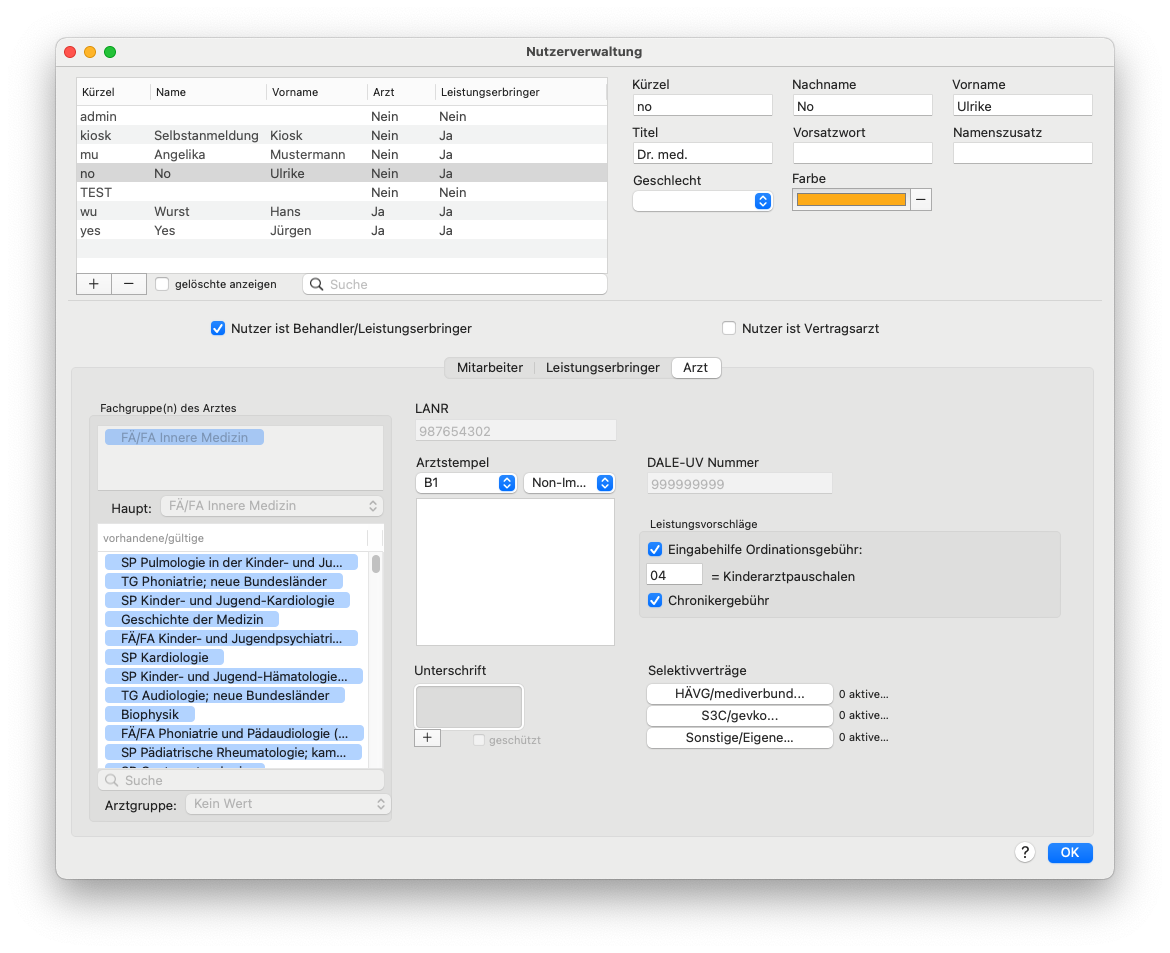The width and height of the screenshot is (1170, 953).
Task: Open the Geschlecht dropdown
Action: click(x=702, y=201)
